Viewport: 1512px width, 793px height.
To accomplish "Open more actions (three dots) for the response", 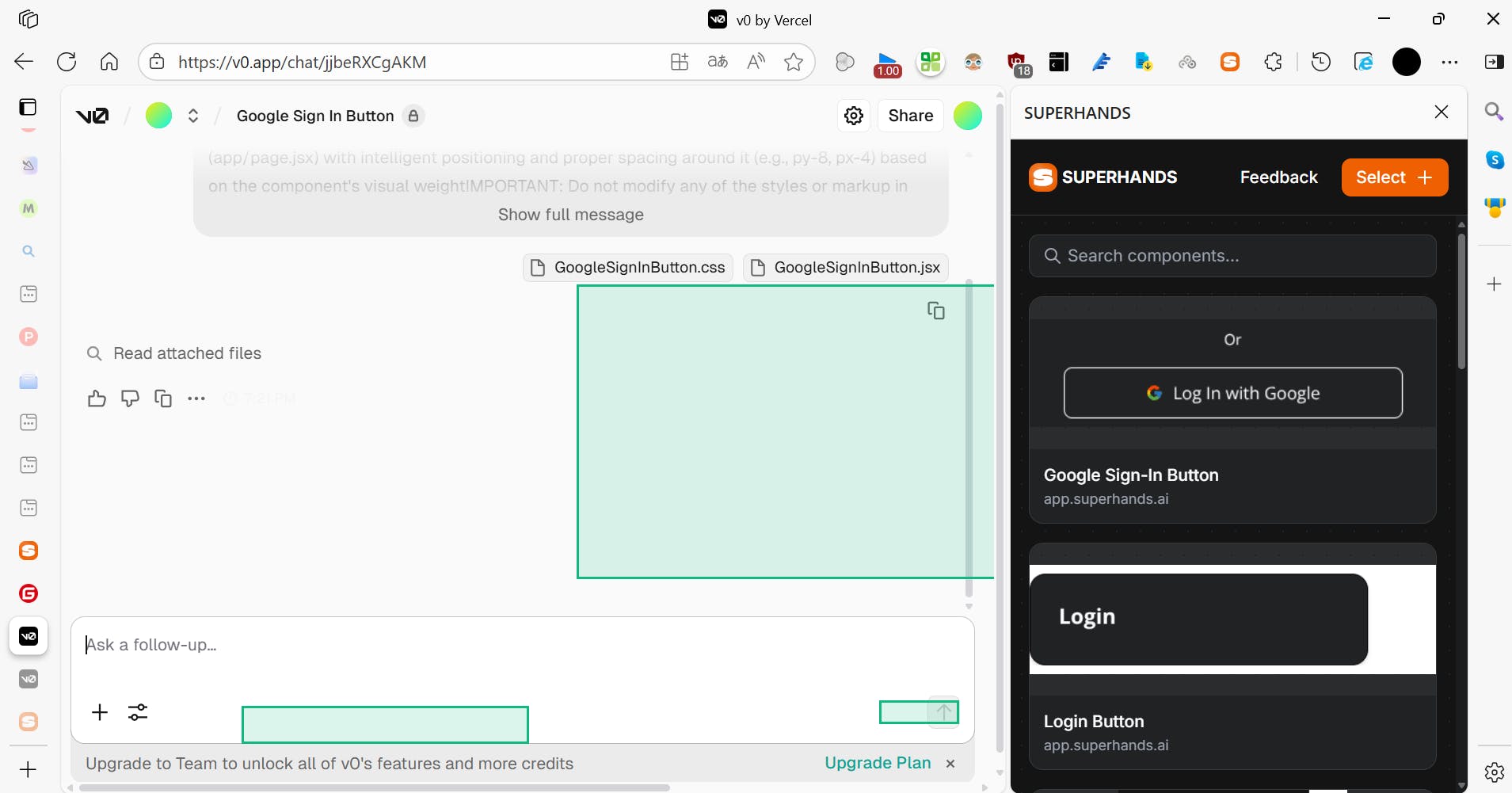I will [196, 398].
